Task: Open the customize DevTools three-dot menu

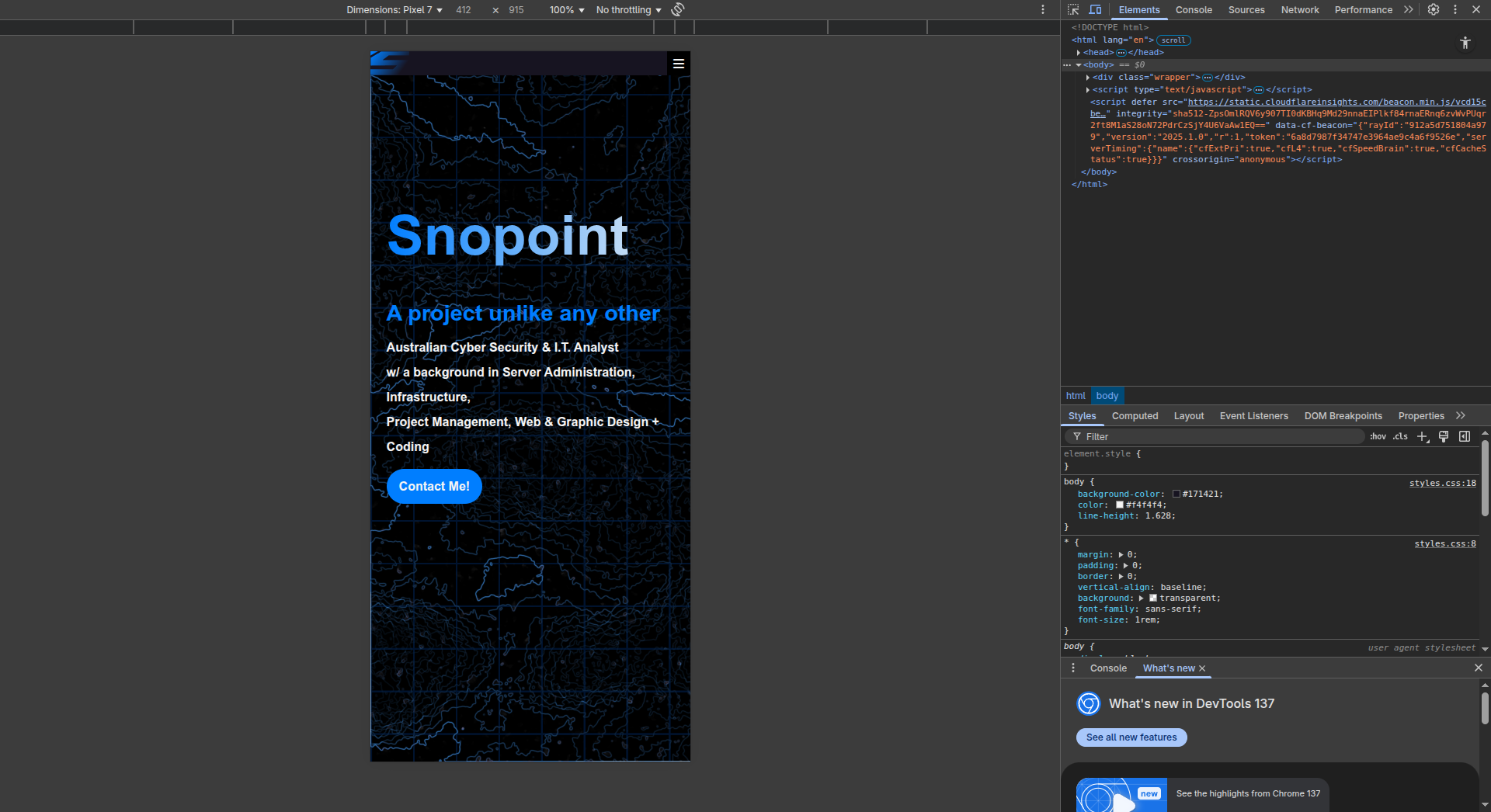Action: pos(1455,10)
